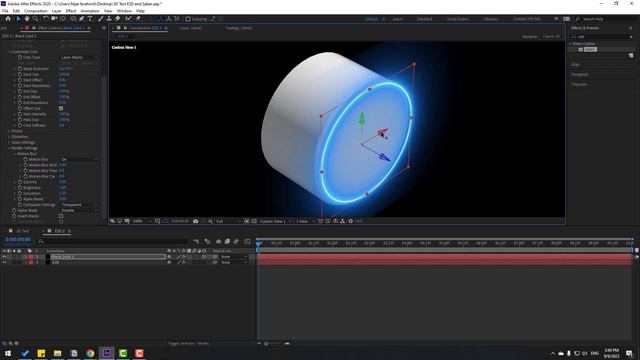Open the magnification 100% dropdown

pyautogui.click(x=142, y=221)
